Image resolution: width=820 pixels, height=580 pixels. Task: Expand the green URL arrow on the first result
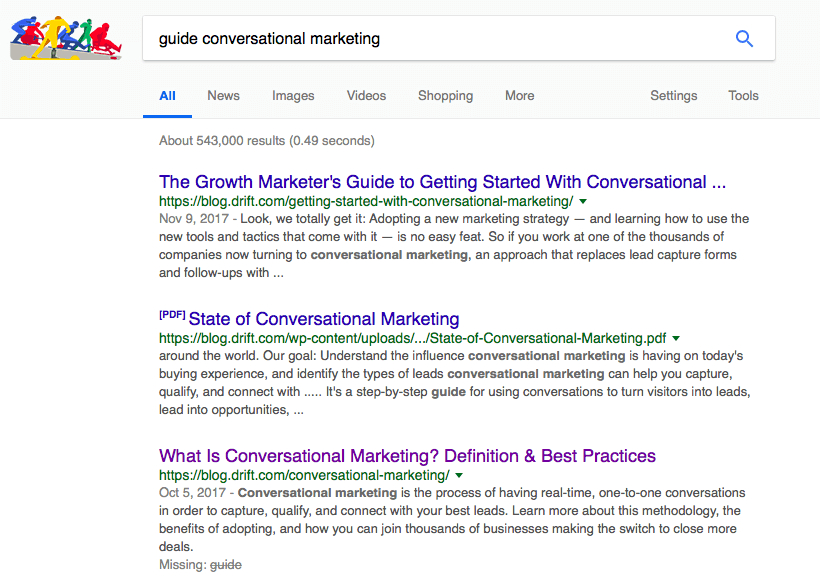pyautogui.click(x=583, y=200)
